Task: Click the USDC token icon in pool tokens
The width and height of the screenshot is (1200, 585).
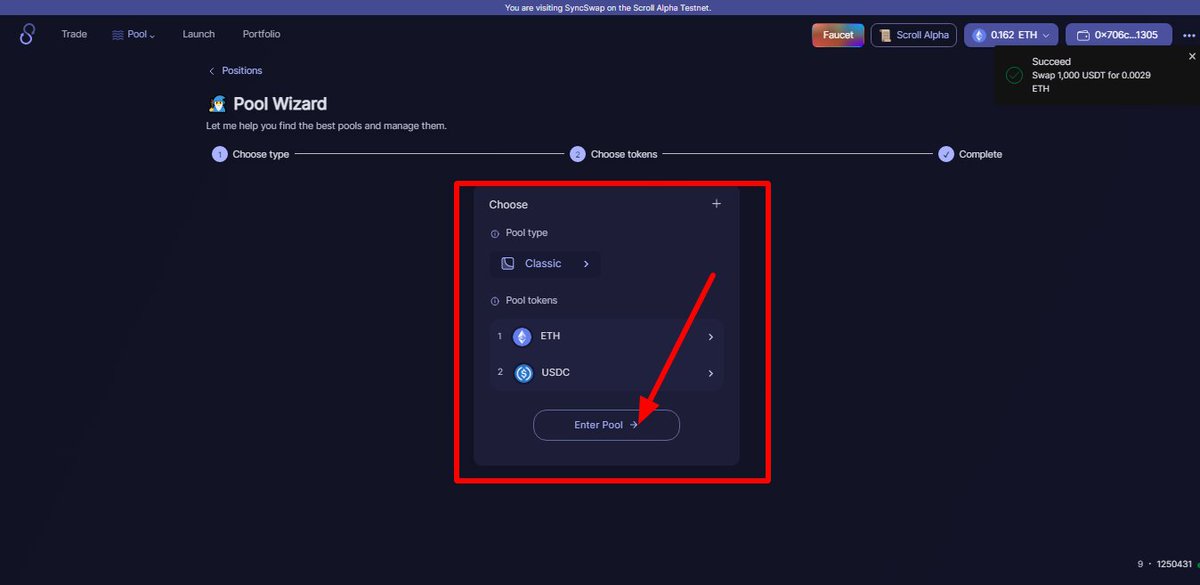Action: point(523,372)
